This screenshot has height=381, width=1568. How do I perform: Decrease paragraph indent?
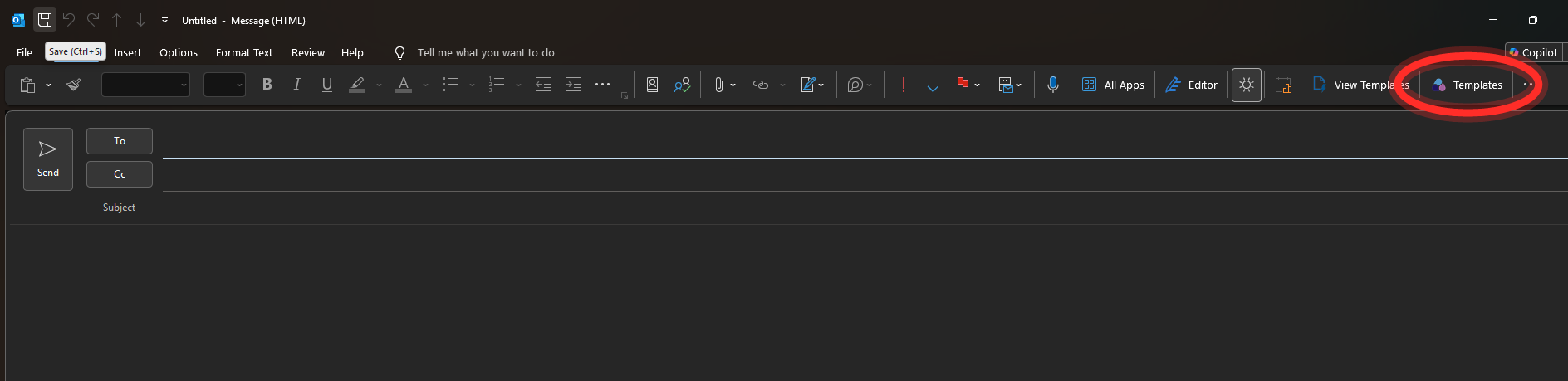point(543,85)
